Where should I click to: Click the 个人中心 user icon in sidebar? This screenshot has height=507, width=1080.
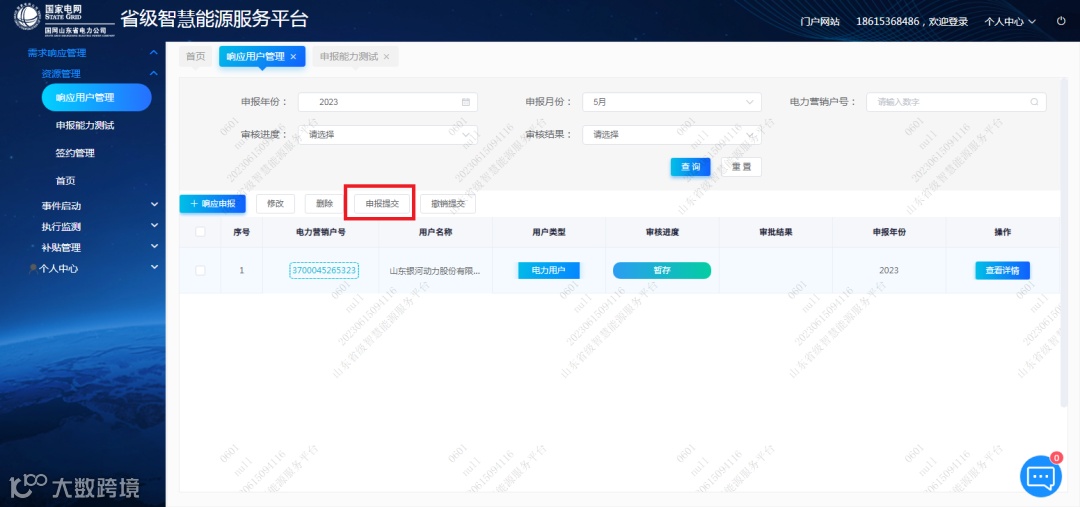coord(33,269)
